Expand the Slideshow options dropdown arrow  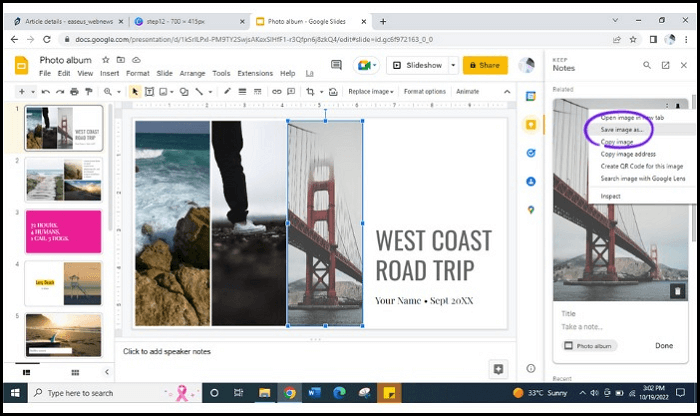[453, 65]
